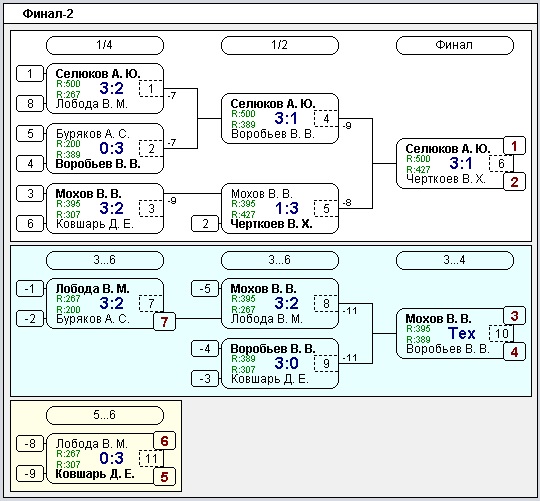
Task: Click the Тех result in 3...4 match
Action: (461, 333)
